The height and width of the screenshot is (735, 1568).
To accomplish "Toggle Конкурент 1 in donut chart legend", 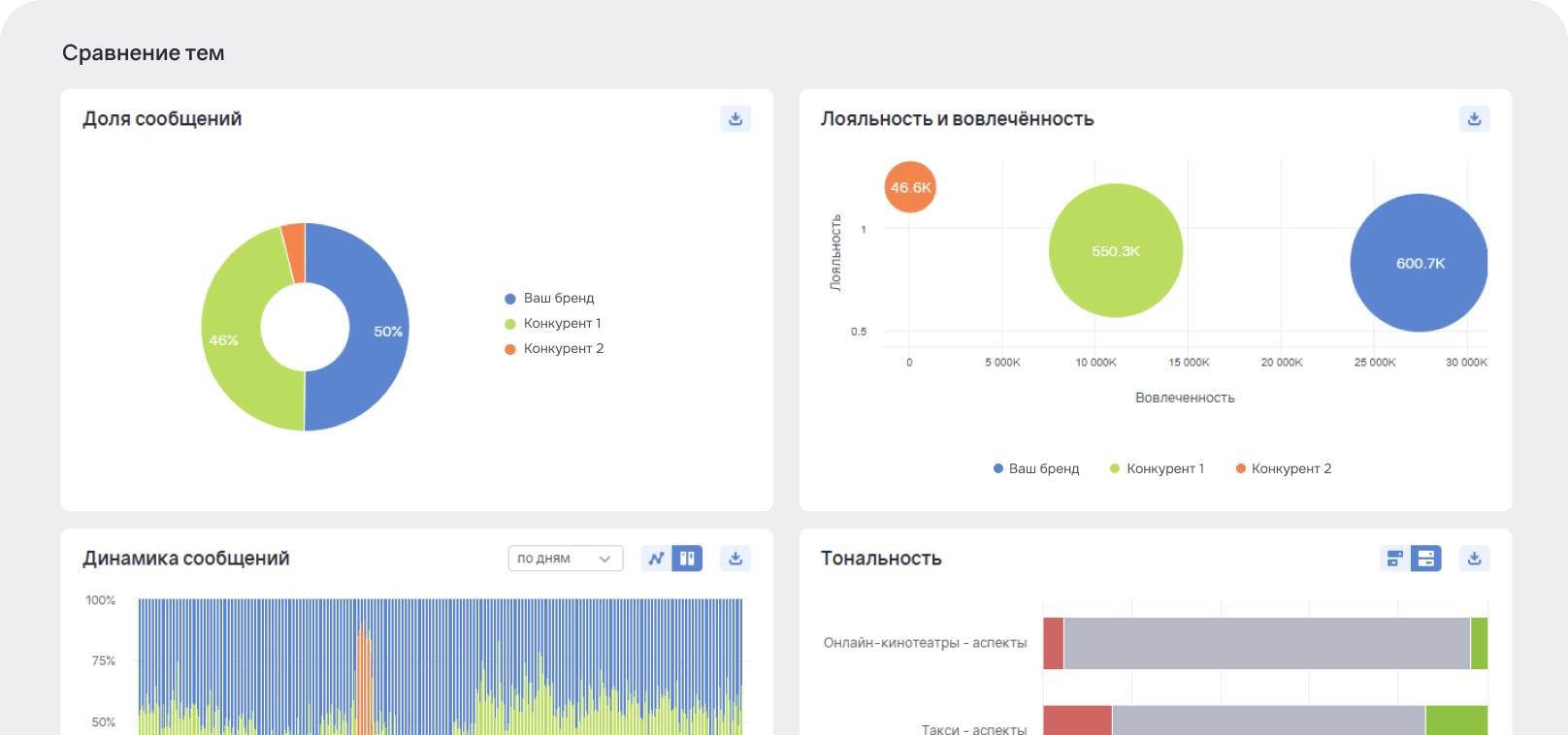I will point(553,323).
